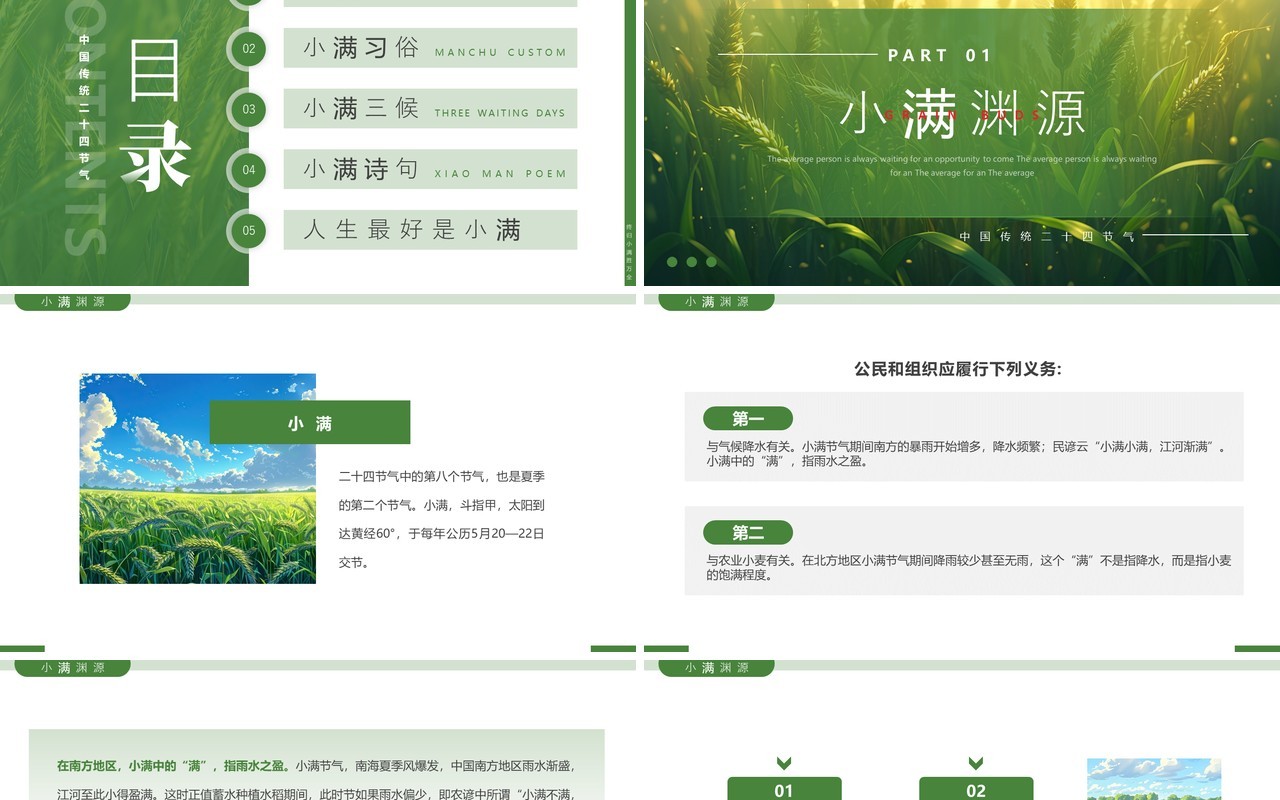Viewport: 1280px width, 800px height.
Task: Select the paragraph starting 与农业小麦有关
Action: [x=968, y=568]
